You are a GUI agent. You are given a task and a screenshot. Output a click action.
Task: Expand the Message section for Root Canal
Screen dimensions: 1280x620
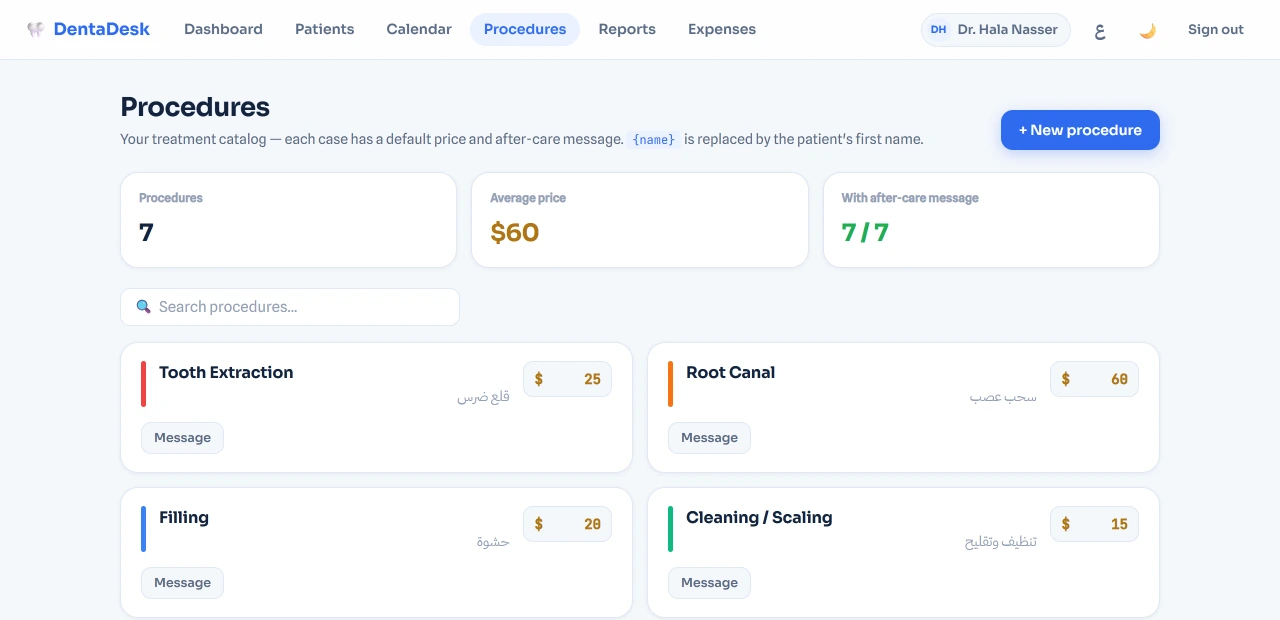pyautogui.click(x=709, y=438)
